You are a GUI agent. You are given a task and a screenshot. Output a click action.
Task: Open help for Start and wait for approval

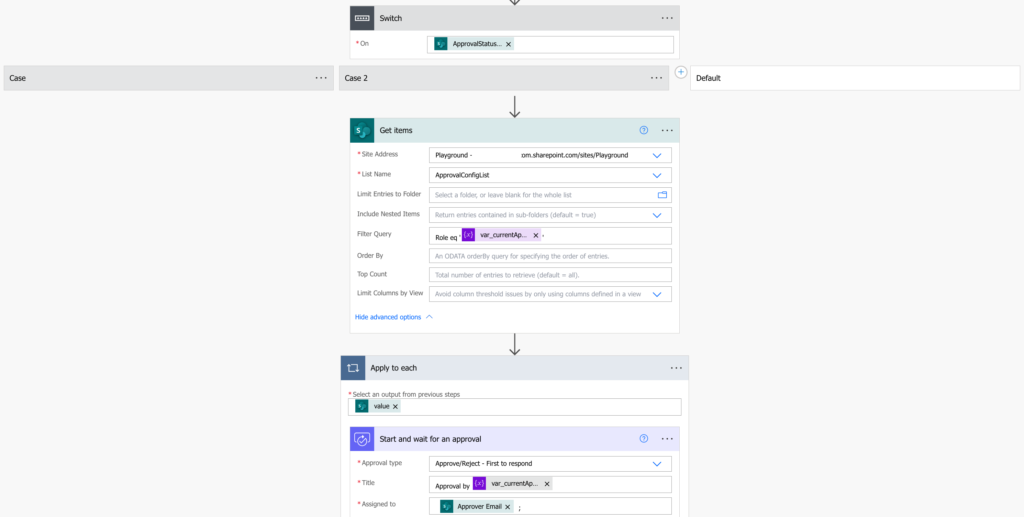coord(644,439)
